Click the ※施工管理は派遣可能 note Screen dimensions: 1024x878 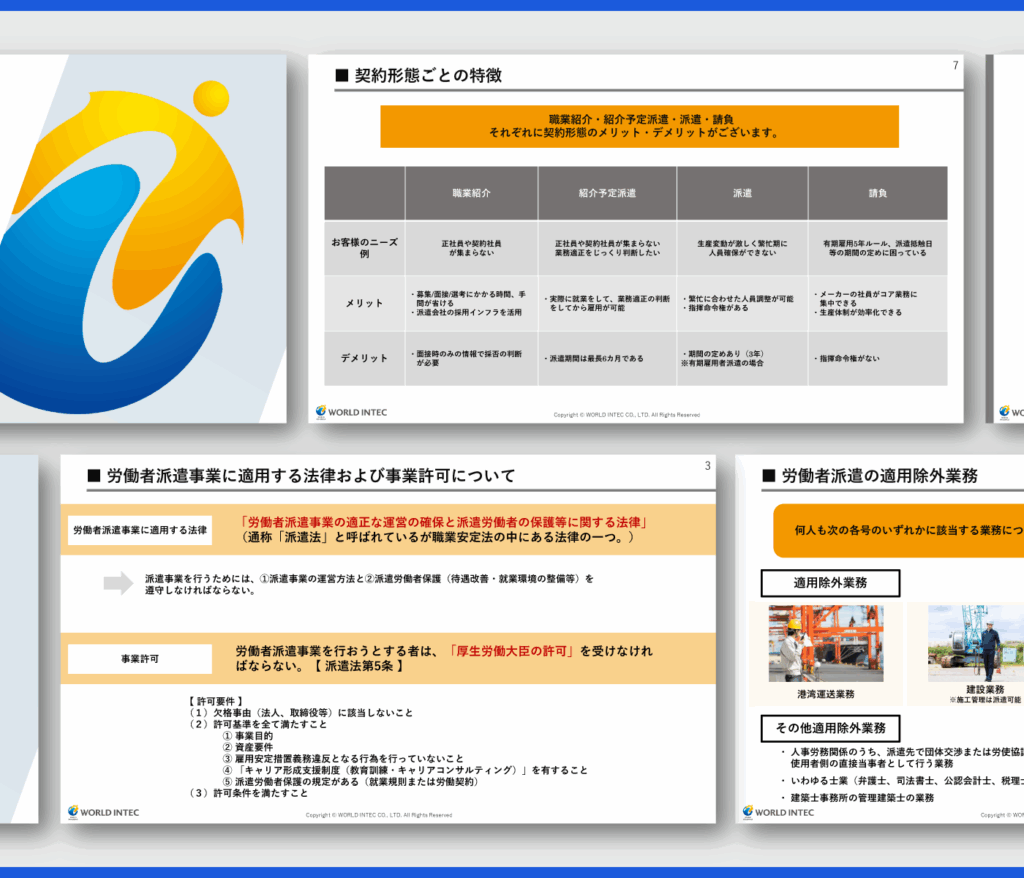985,700
